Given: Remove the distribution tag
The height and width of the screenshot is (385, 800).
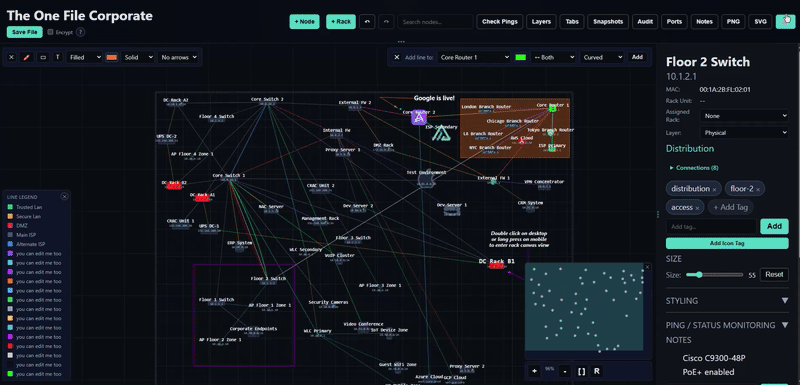Looking at the screenshot, I should pyautogui.click(x=714, y=190).
